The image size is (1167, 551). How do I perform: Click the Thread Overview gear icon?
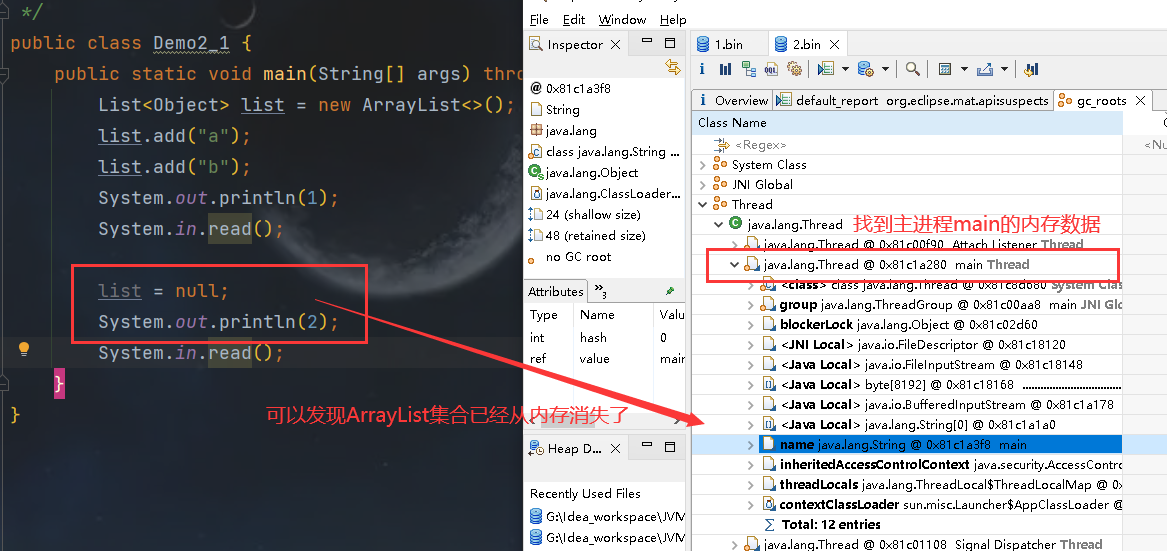(x=794, y=69)
